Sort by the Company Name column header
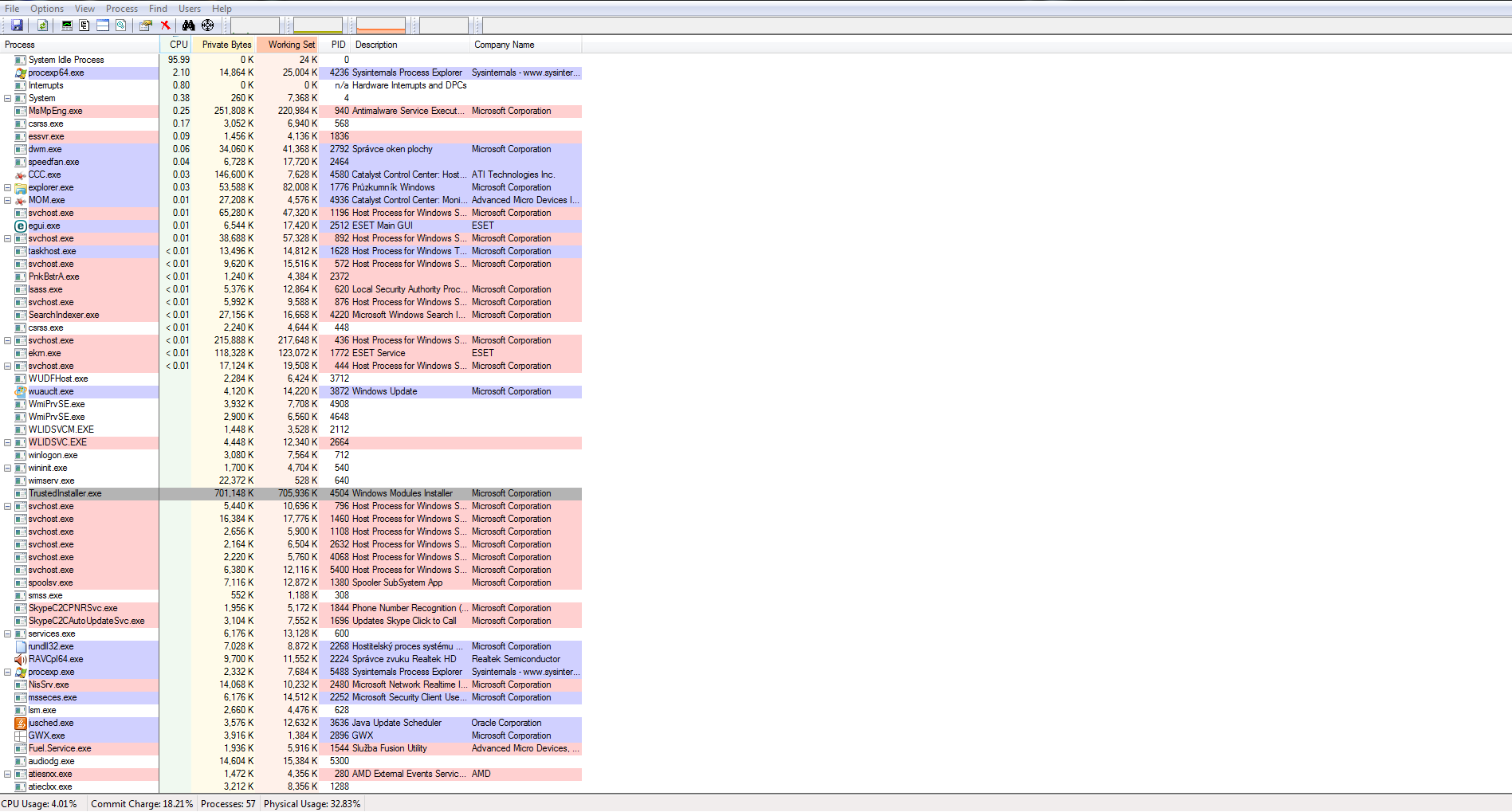1512x812 pixels. click(526, 45)
